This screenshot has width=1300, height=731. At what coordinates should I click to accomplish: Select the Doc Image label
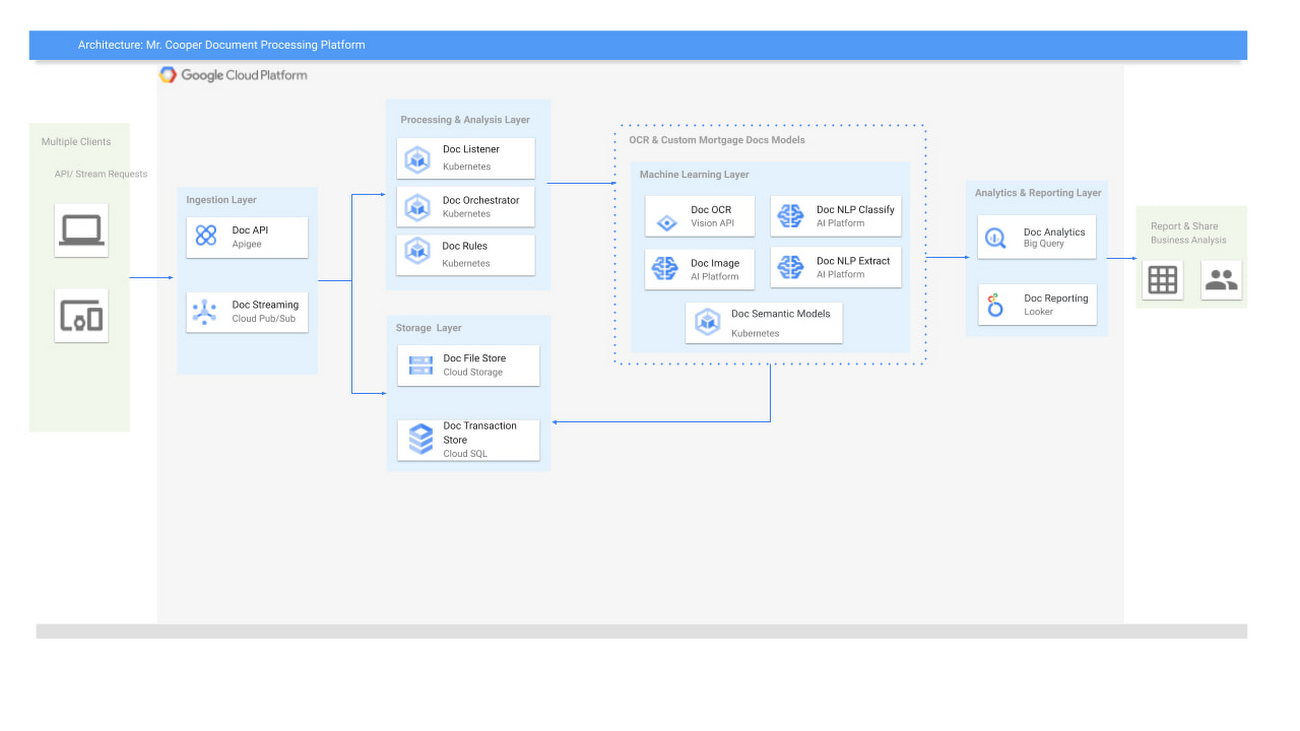pos(715,263)
